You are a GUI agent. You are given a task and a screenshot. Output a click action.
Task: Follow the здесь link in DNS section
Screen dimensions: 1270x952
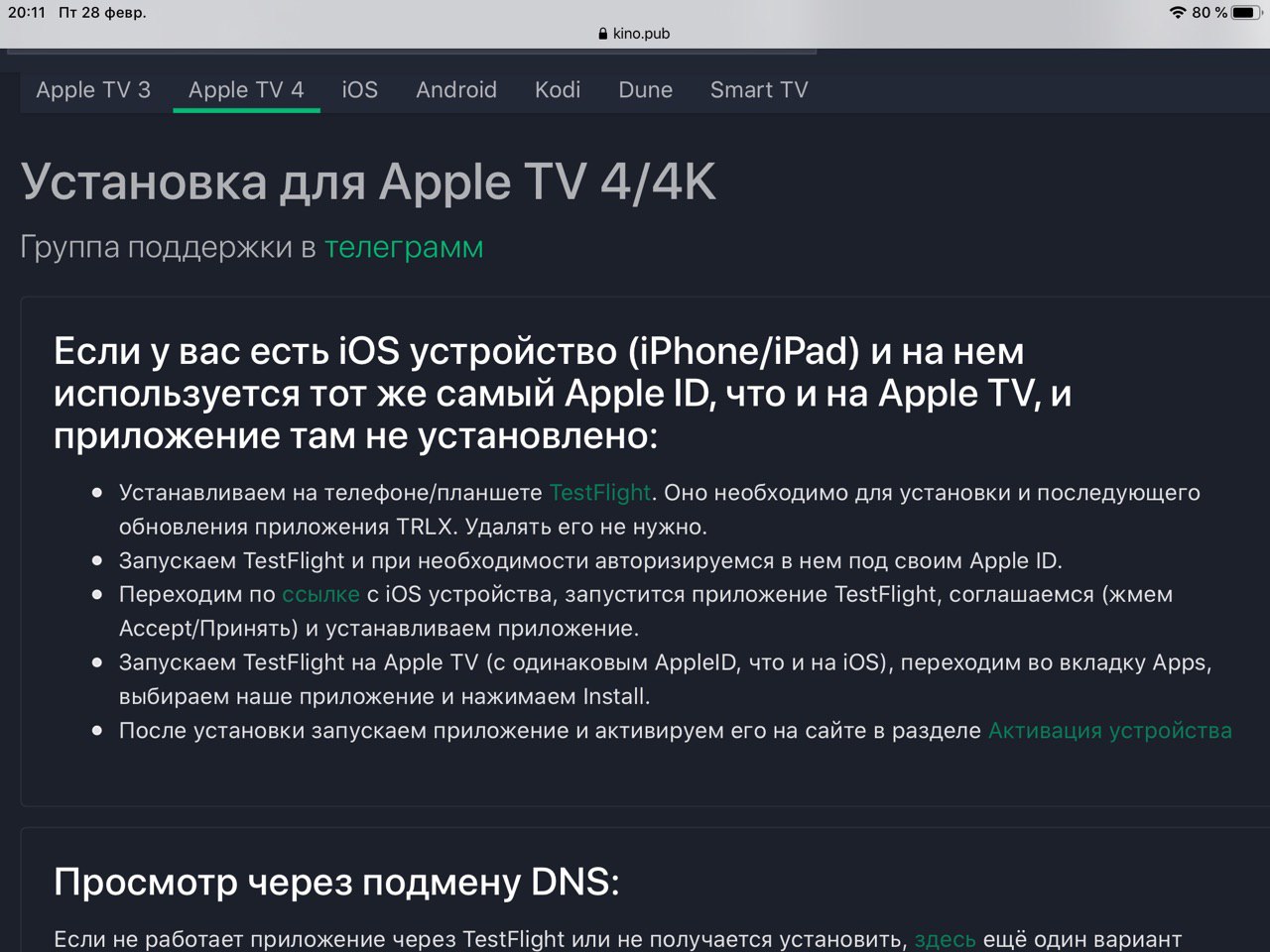(x=945, y=939)
